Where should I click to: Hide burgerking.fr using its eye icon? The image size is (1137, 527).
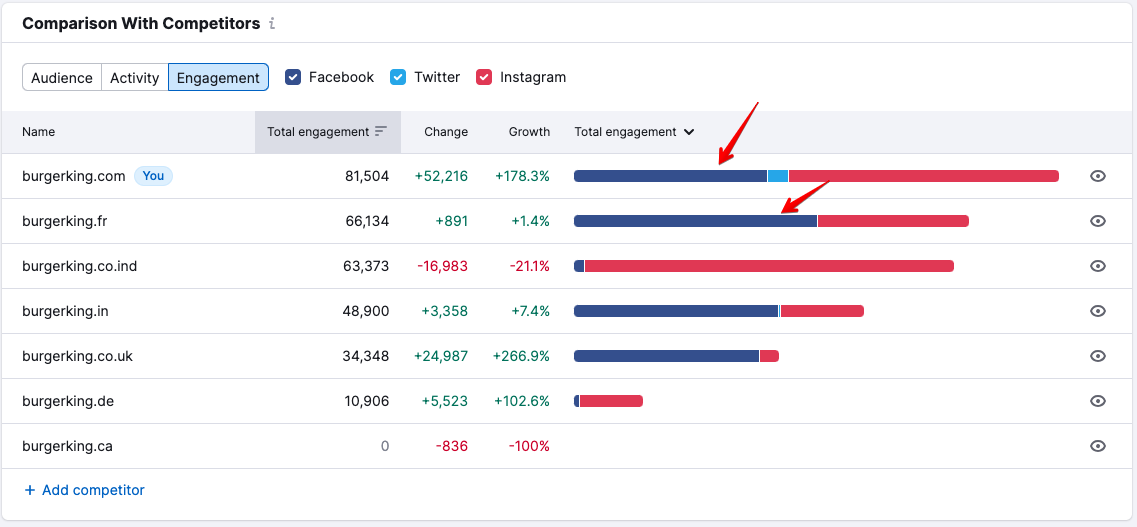pos(1097,221)
